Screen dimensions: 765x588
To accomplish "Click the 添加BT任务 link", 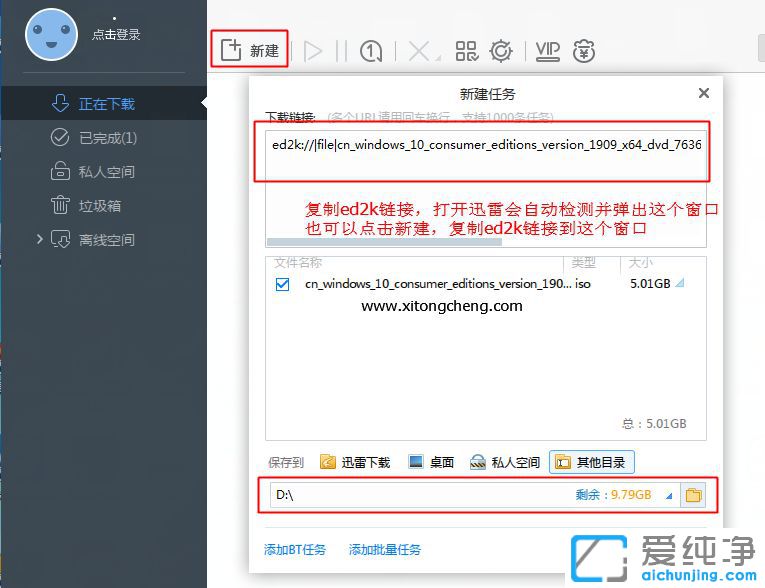I will pos(295,549).
